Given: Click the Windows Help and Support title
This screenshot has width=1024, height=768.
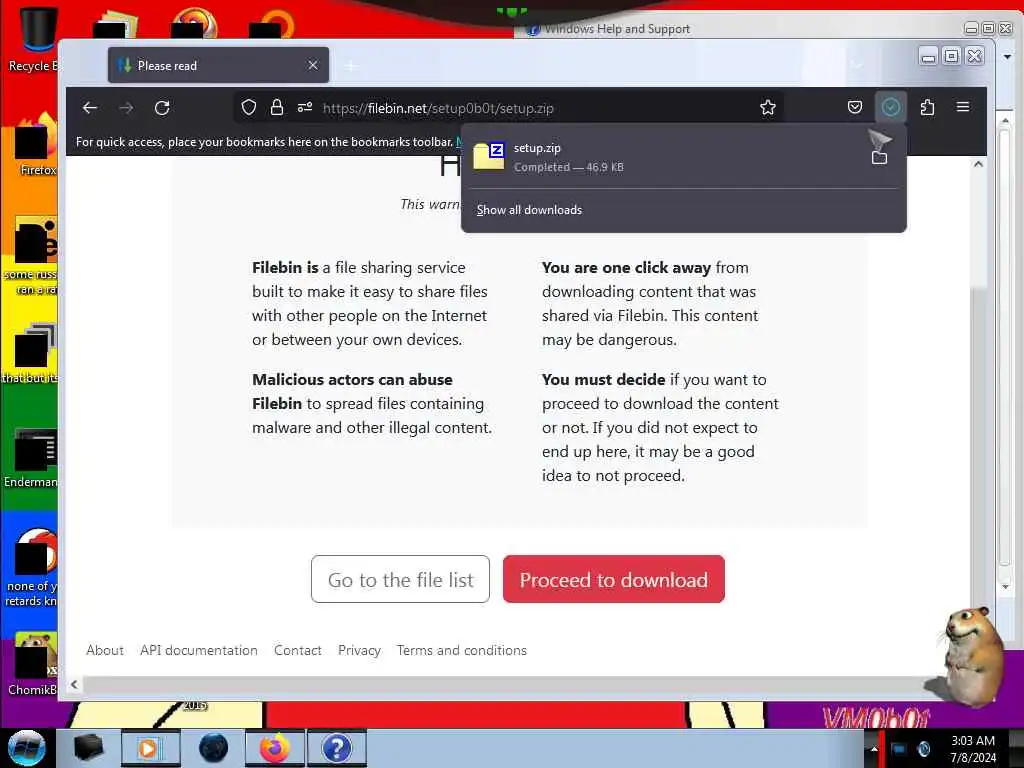Looking at the screenshot, I should (x=617, y=29).
